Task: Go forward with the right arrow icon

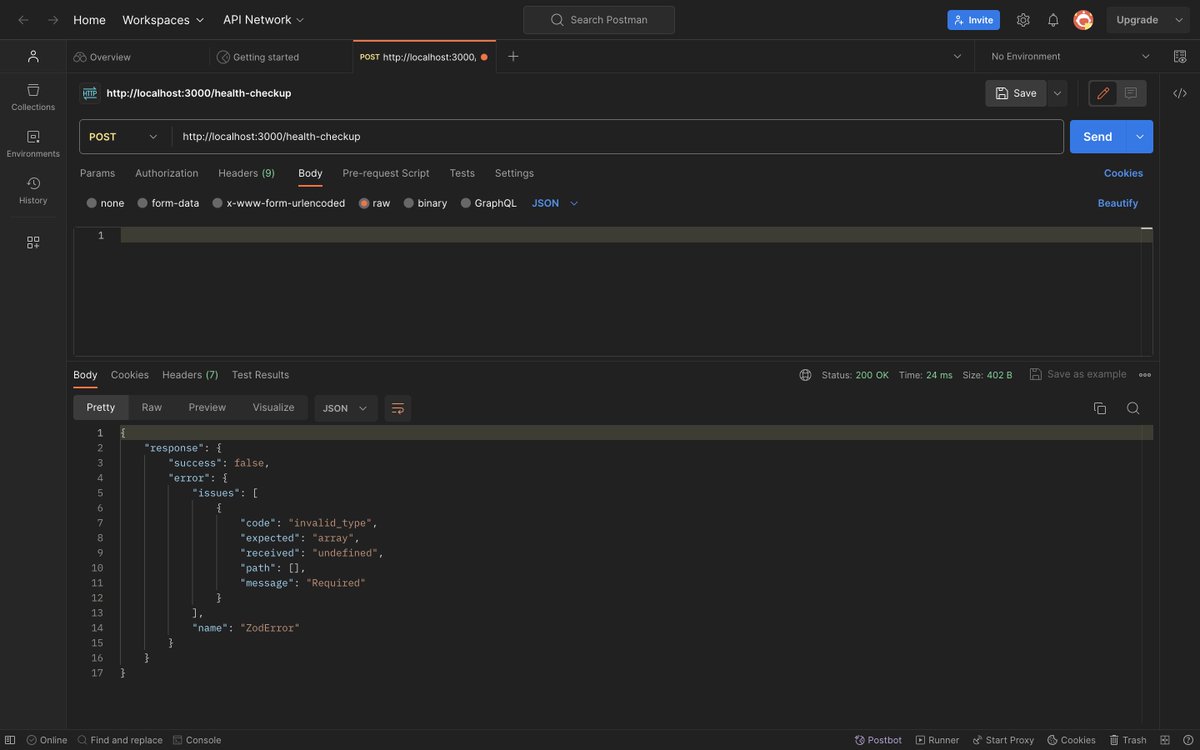Action: tap(53, 20)
